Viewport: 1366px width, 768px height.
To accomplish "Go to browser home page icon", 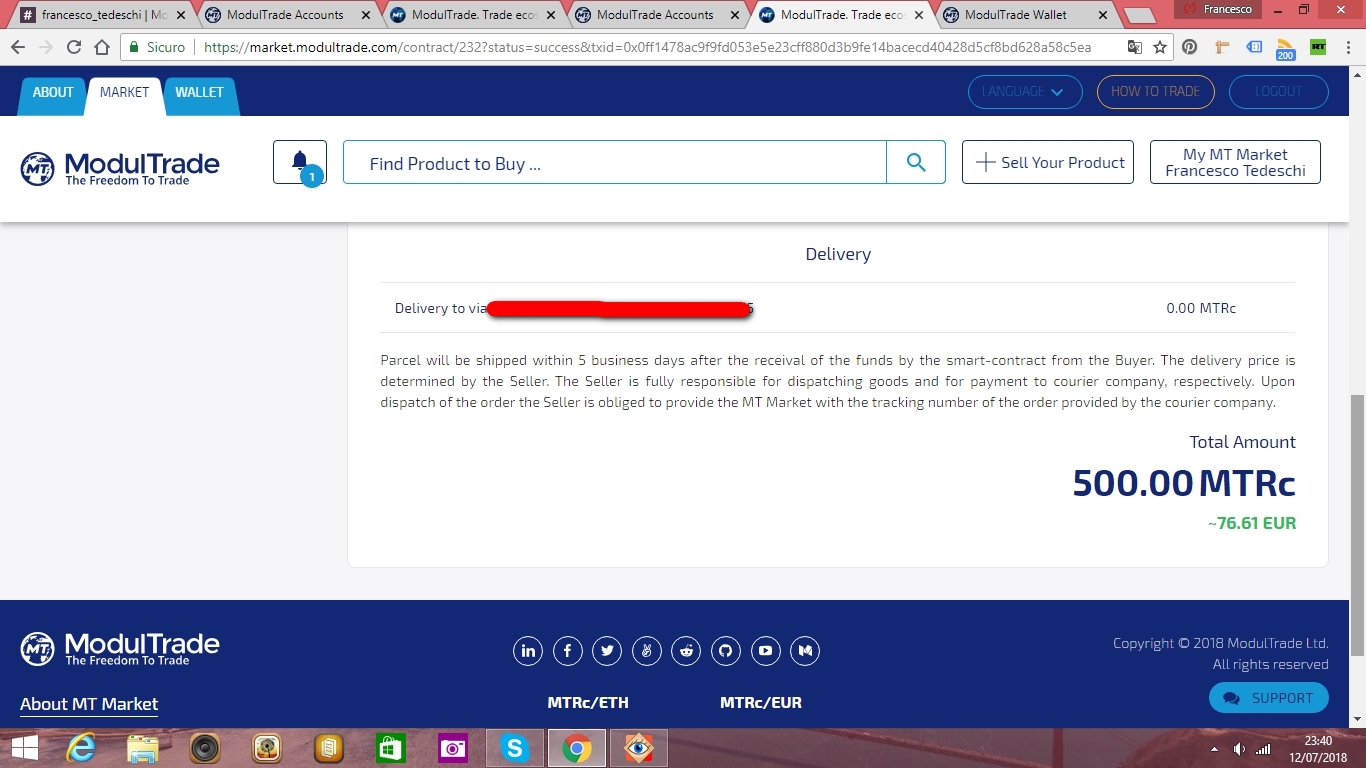I will pos(102,47).
